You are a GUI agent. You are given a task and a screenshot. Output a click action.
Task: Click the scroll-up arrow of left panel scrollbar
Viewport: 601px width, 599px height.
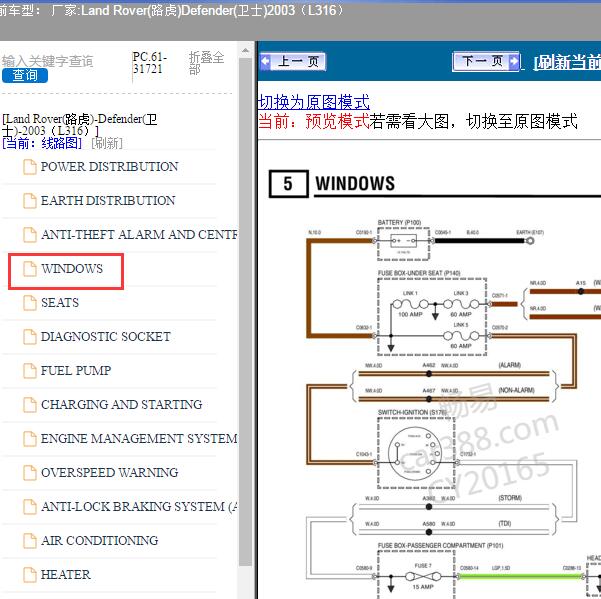(245, 50)
